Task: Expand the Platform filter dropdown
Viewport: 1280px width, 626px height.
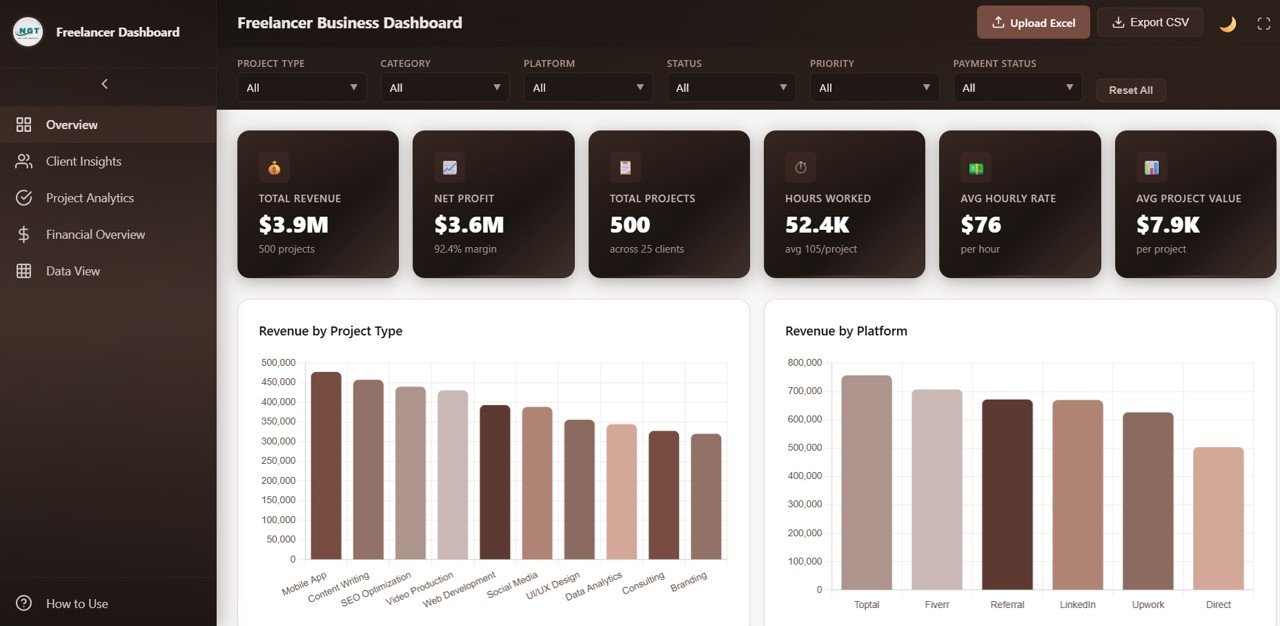Action: click(x=588, y=87)
